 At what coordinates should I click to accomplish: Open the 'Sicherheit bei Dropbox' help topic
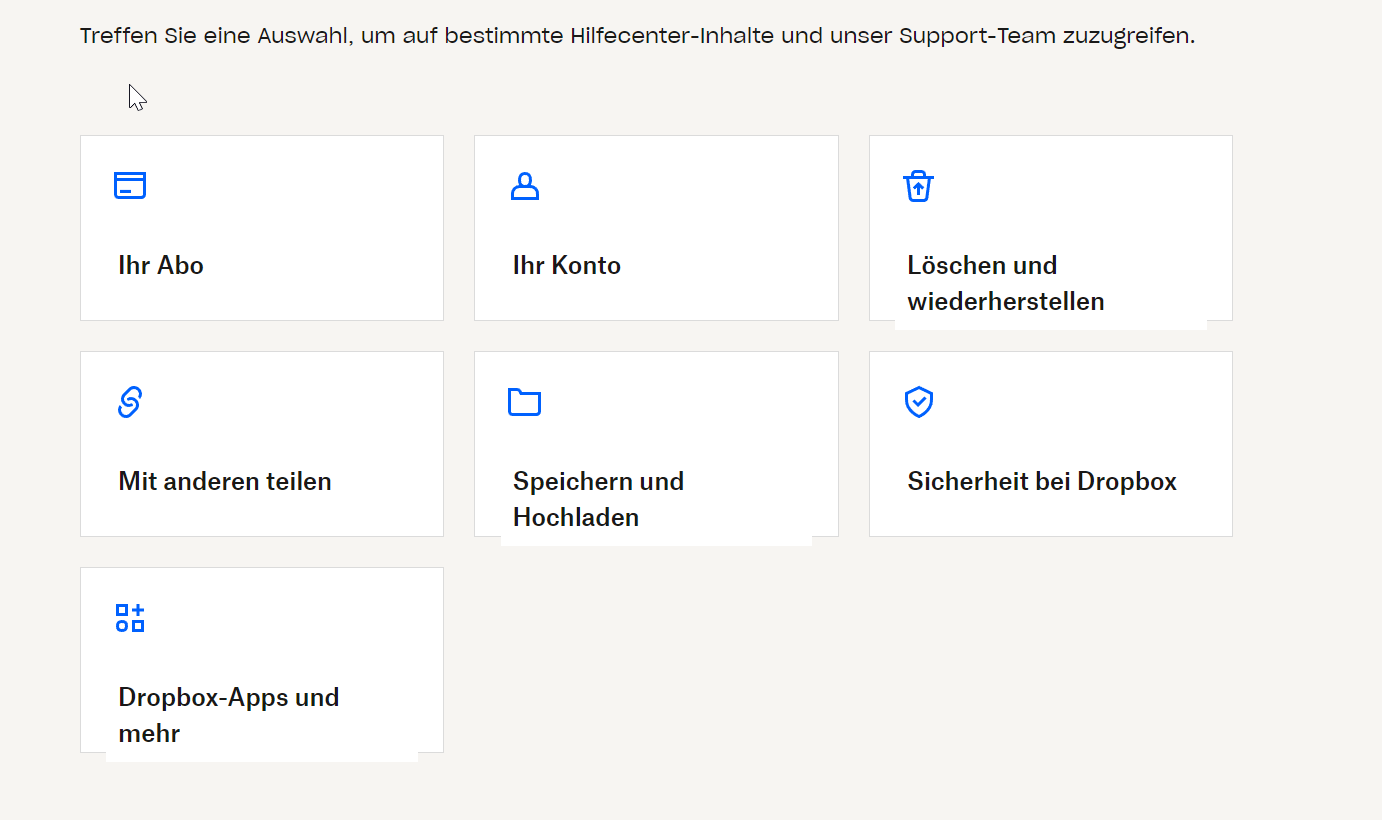tap(1042, 481)
